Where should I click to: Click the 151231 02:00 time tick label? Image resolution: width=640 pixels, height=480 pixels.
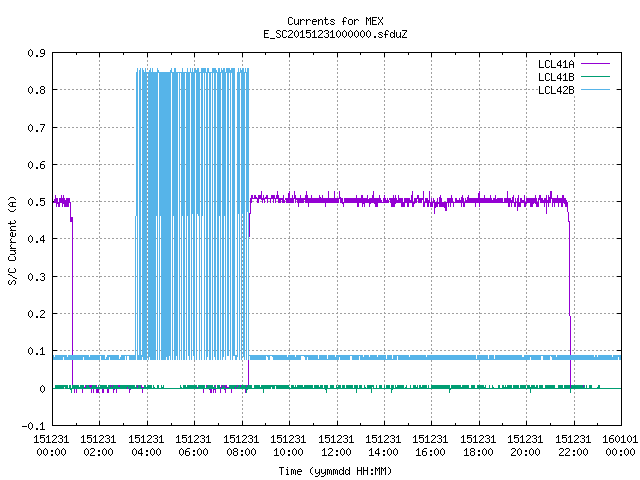tap(98, 445)
